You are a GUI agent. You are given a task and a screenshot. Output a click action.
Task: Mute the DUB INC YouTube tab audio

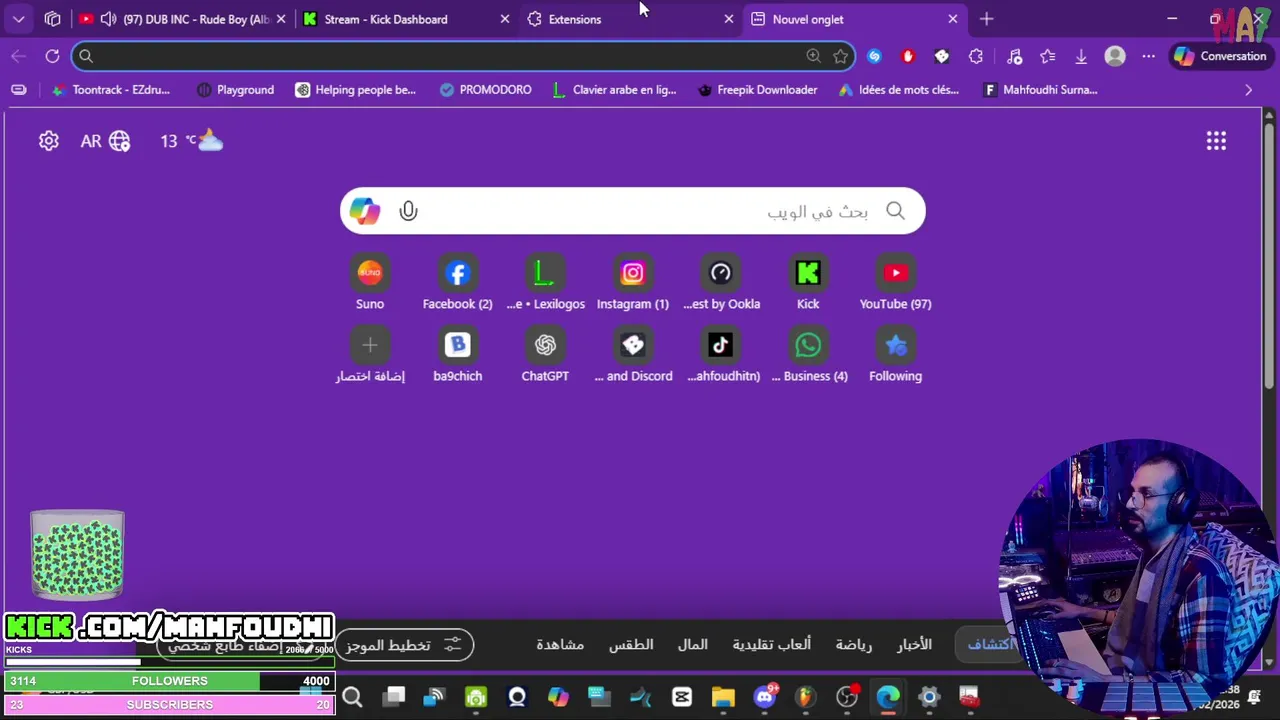(x=108, y=19)
